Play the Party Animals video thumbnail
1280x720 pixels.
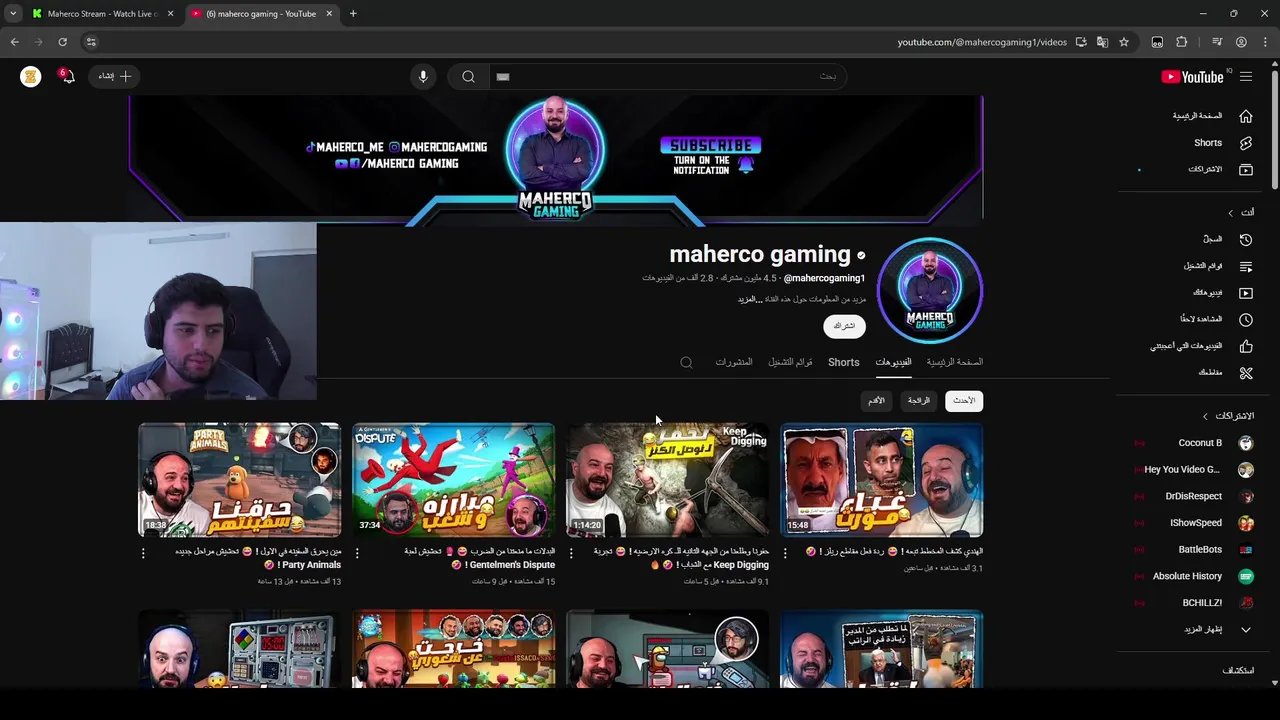(239, 480)
